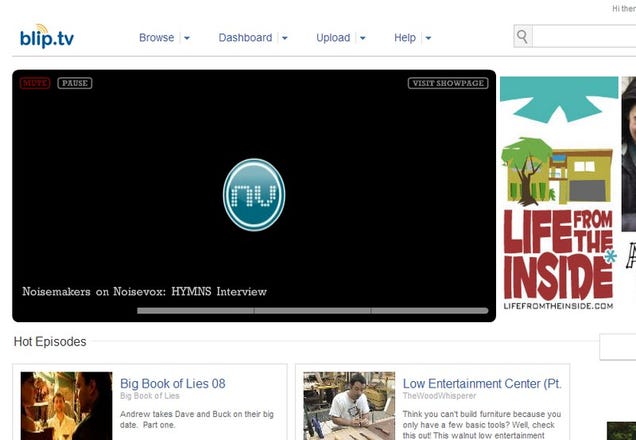Select middle segment of video progress bar
Image resolution: width=636 pixels, height=440 pixels.
(312, 311)
